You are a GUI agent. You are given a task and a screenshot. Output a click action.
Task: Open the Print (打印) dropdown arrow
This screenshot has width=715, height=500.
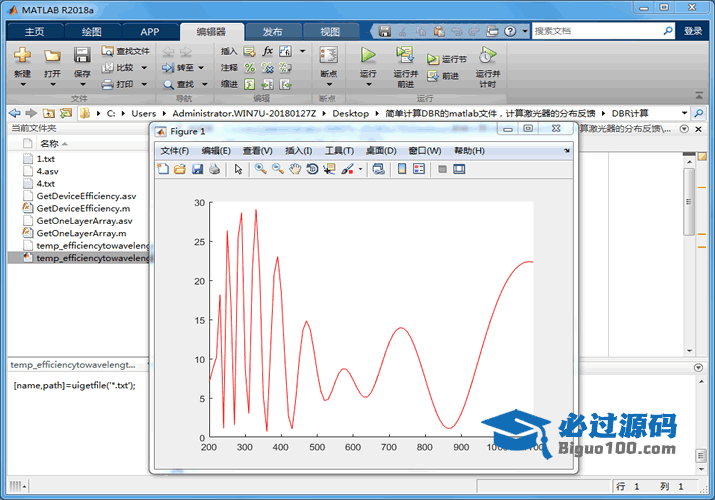144,84
